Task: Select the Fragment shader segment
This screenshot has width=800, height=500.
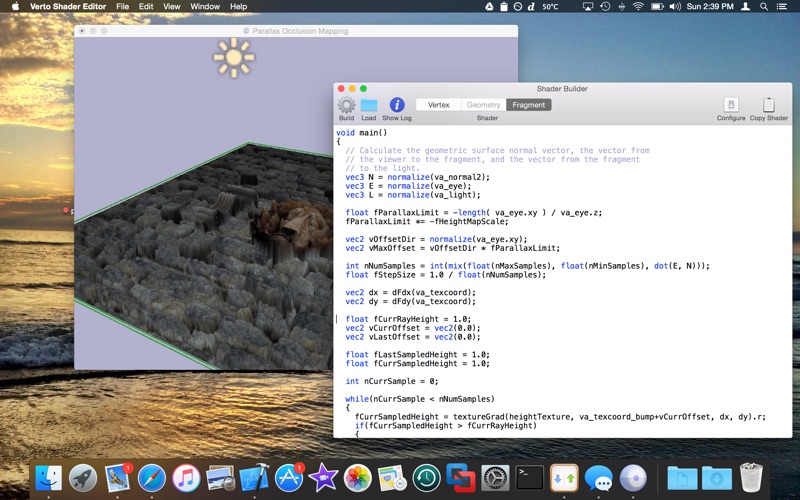Action: click(529, 105)
